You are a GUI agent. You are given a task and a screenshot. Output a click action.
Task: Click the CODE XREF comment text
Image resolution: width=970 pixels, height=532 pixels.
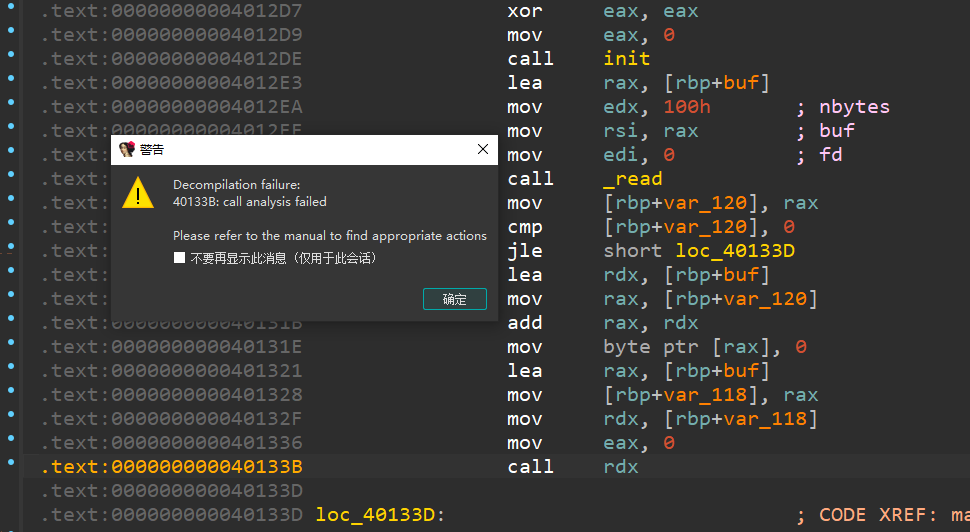[880, 515]
